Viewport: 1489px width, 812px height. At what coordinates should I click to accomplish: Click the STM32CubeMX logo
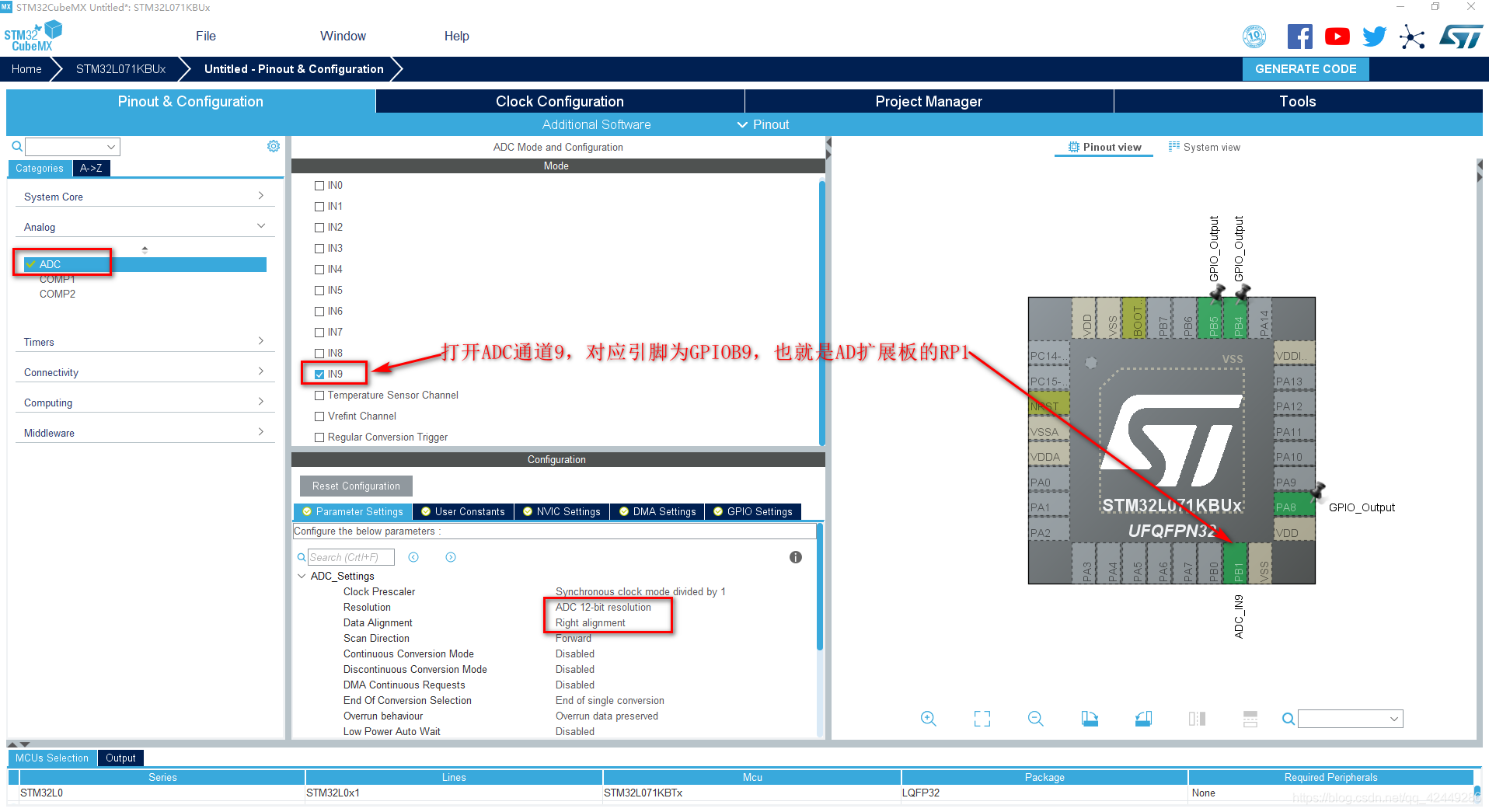pyautogui.click(x=33, y=37)
